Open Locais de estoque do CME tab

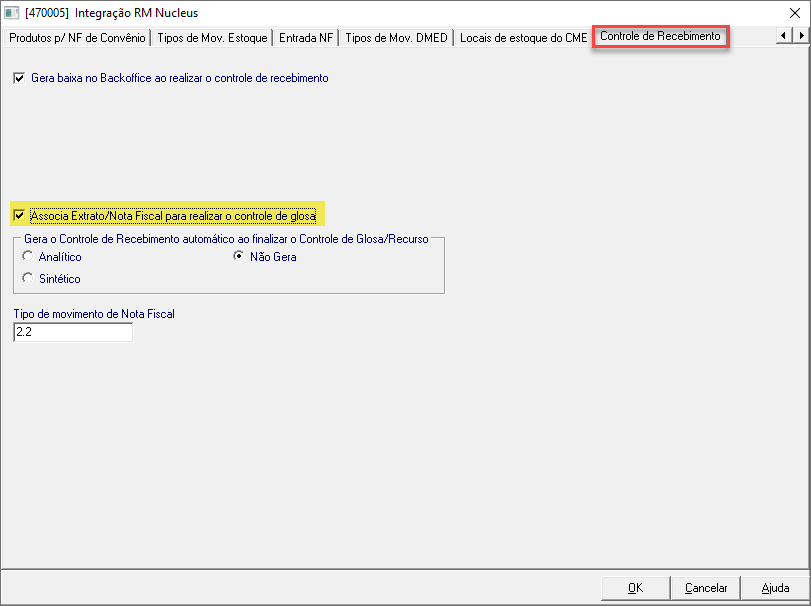pos(523,38)
